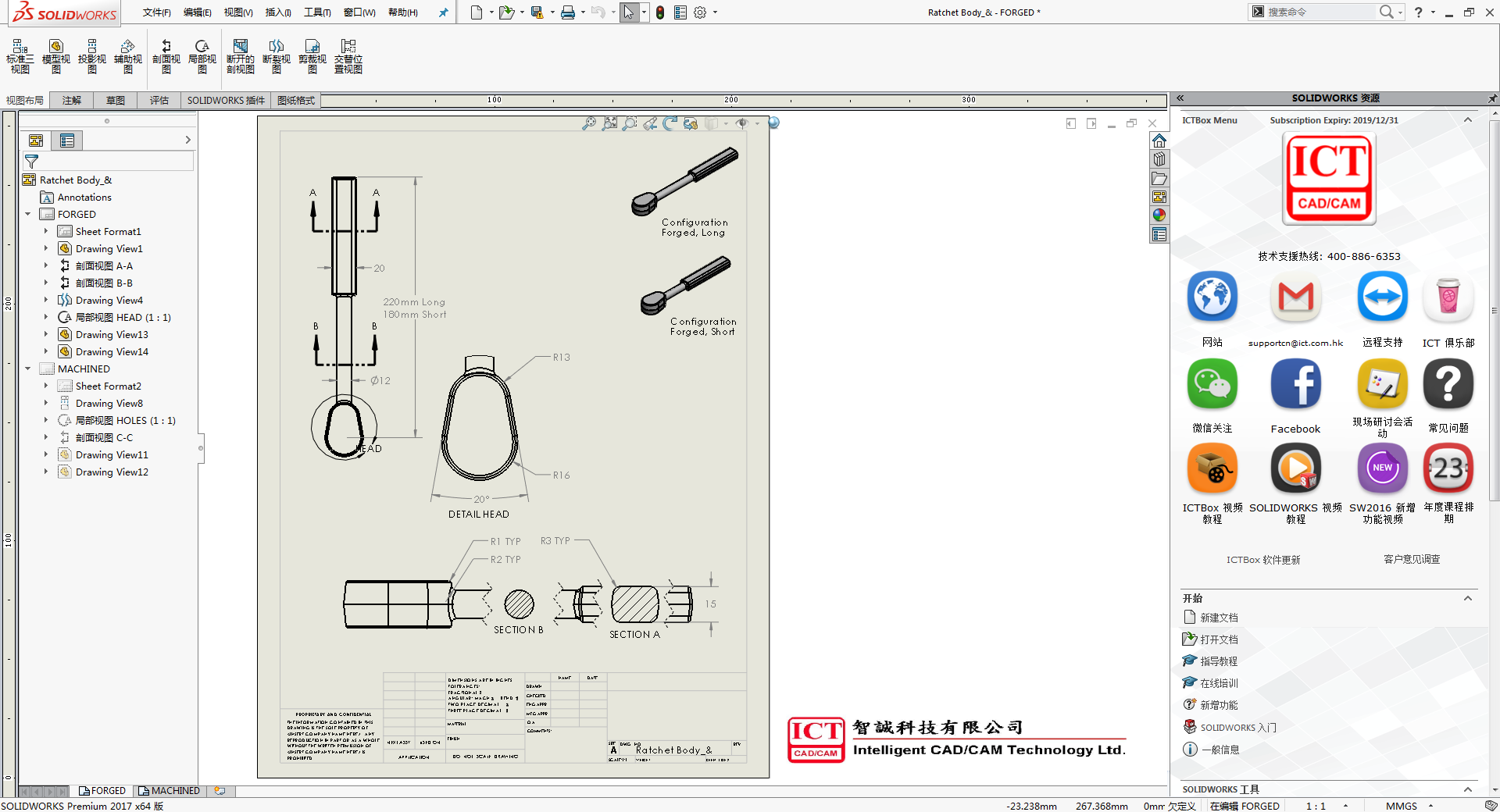Open the File Explorer task pane tab

pyautogui.click(x=1159, y=178)
